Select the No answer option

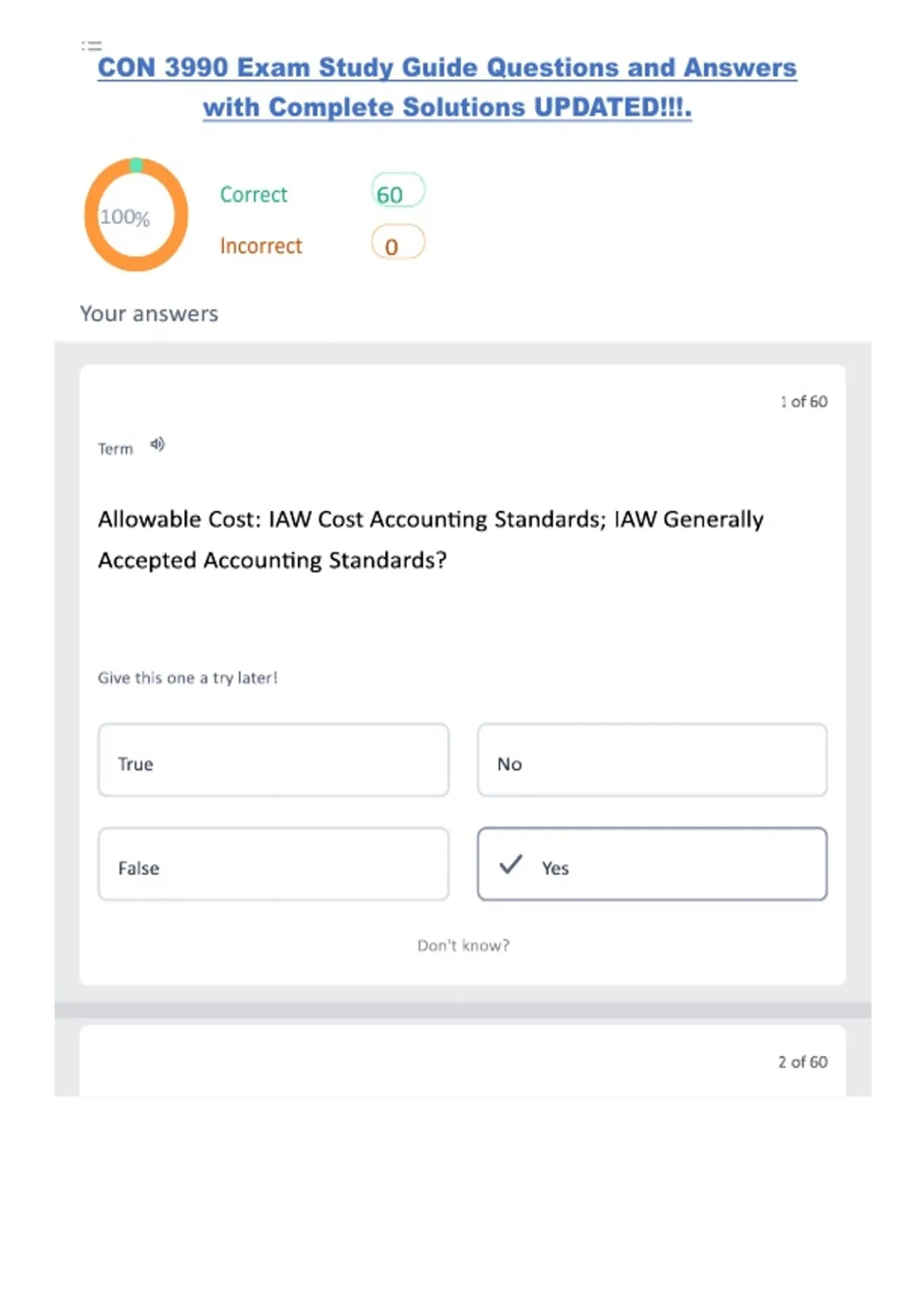pos(651,760)
